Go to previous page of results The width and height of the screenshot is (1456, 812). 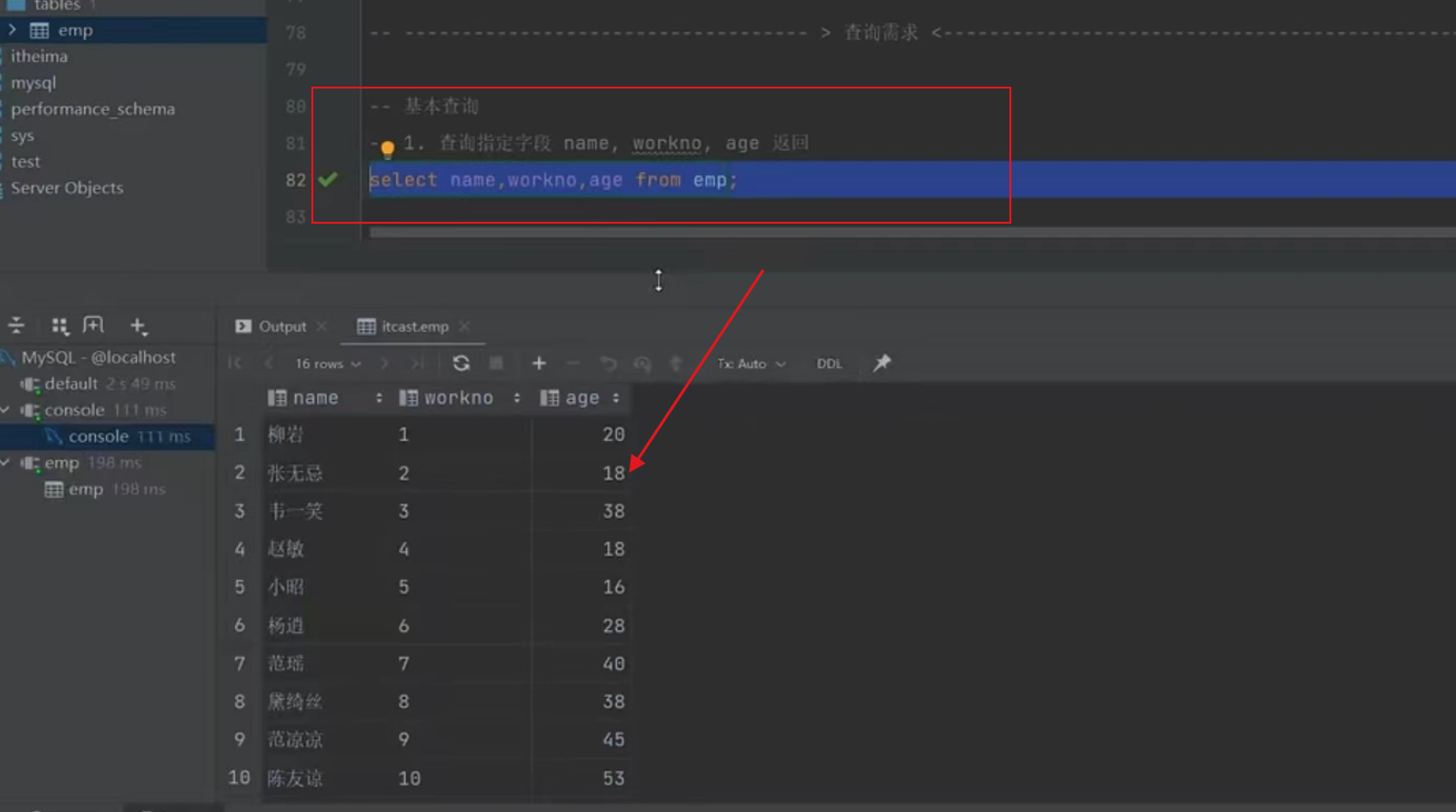click(269, 364)
